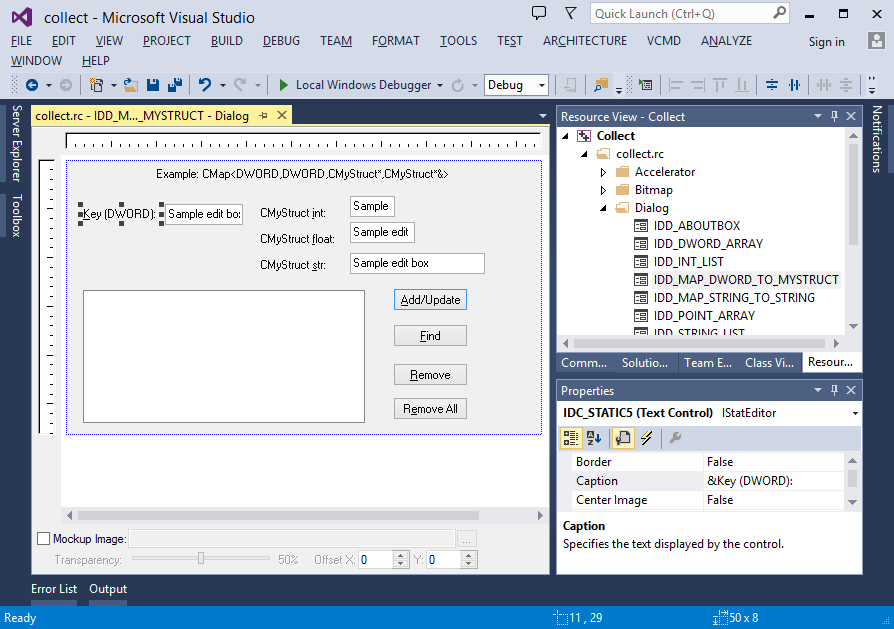894x629 pixels.
Task: Click the Undo icon on the toolbar
Action: click(204, 84)
